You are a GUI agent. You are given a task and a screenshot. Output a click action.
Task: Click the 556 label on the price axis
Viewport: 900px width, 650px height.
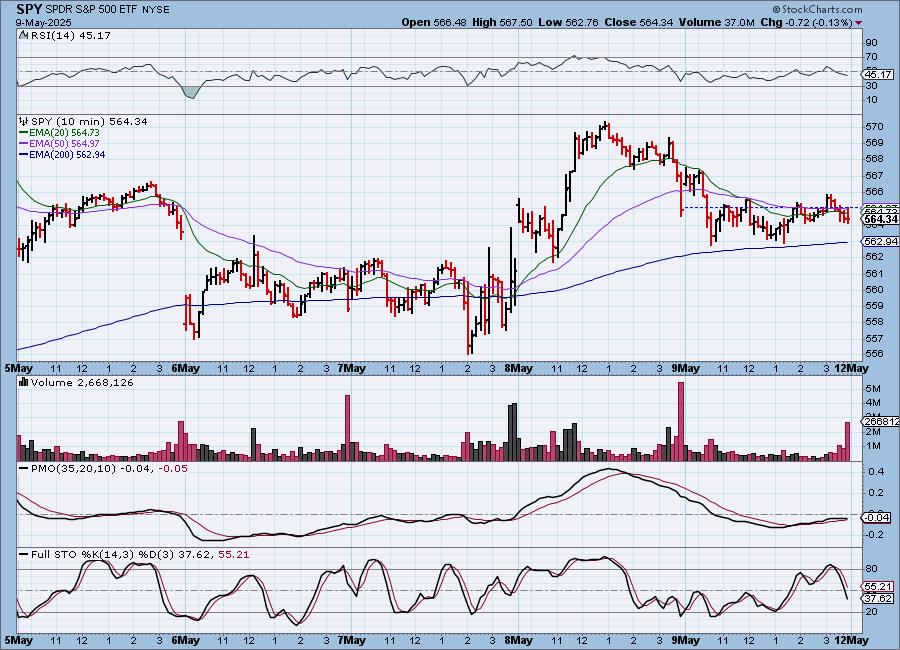(x=874, y=354)
